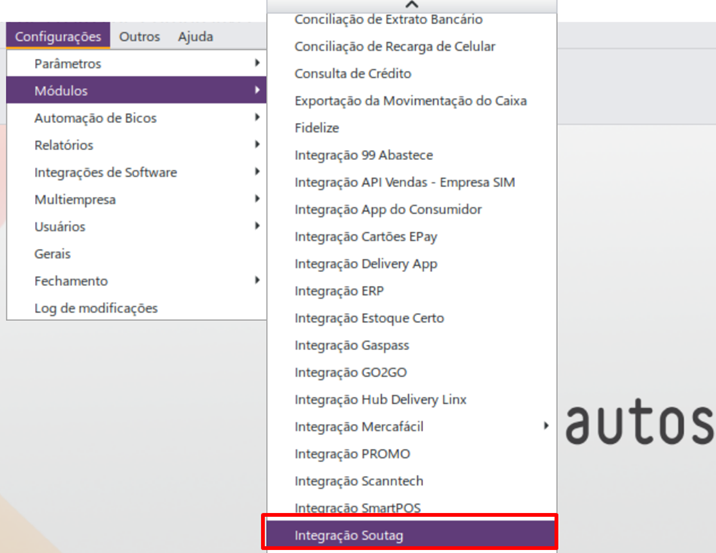The width and height of the screenshot is (716, 553).
Task: Select Integração Scanntech
Action: click(x=412, y=481)
